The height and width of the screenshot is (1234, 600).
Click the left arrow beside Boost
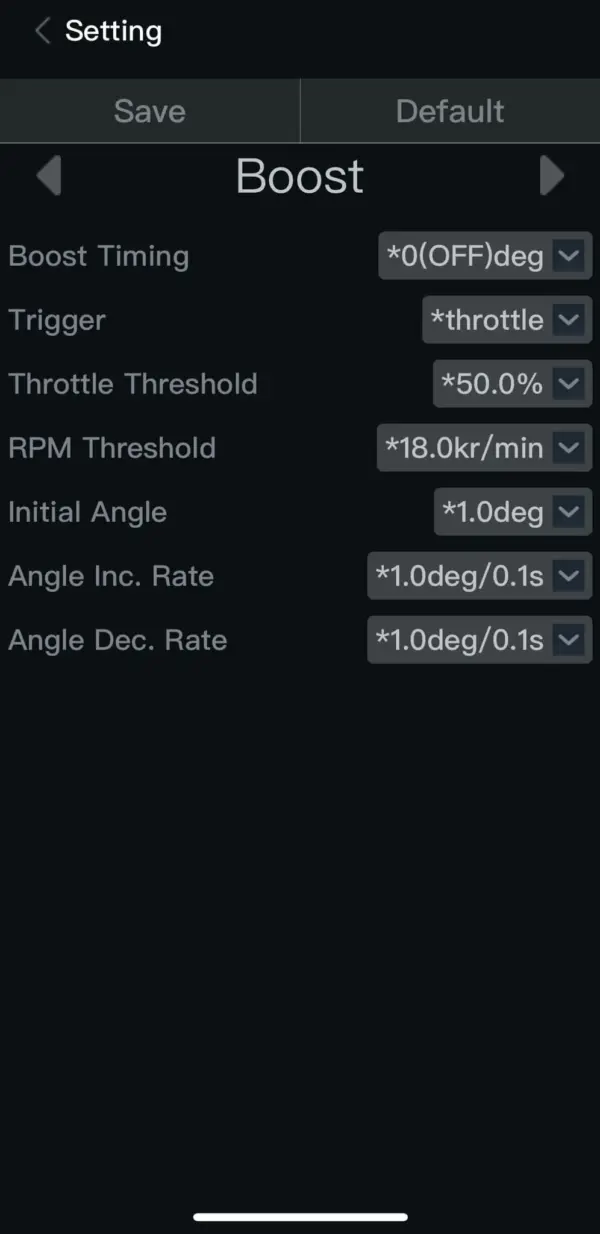tap(48, 175)
